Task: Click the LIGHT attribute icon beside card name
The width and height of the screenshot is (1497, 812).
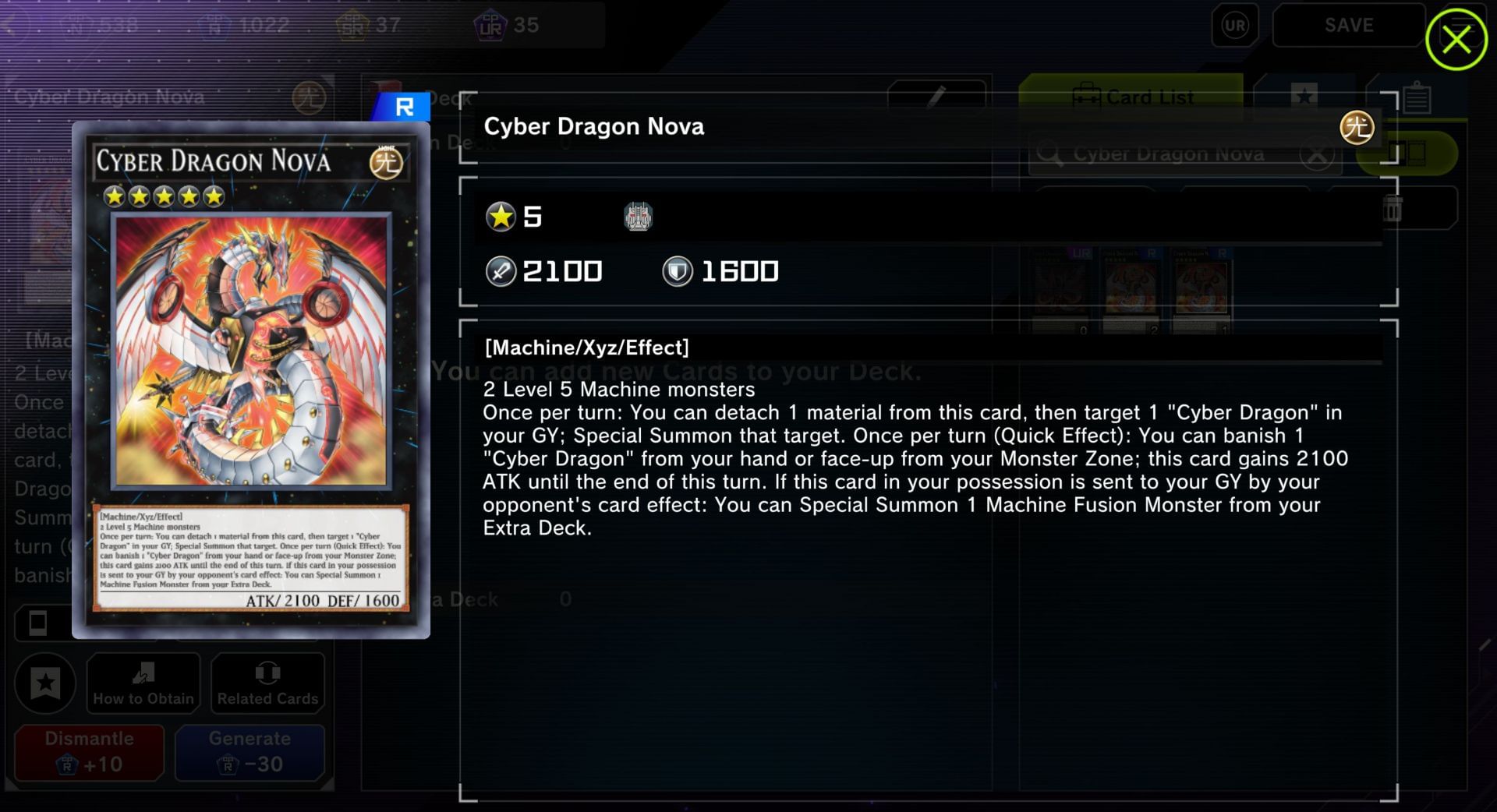Action: 1356,127
